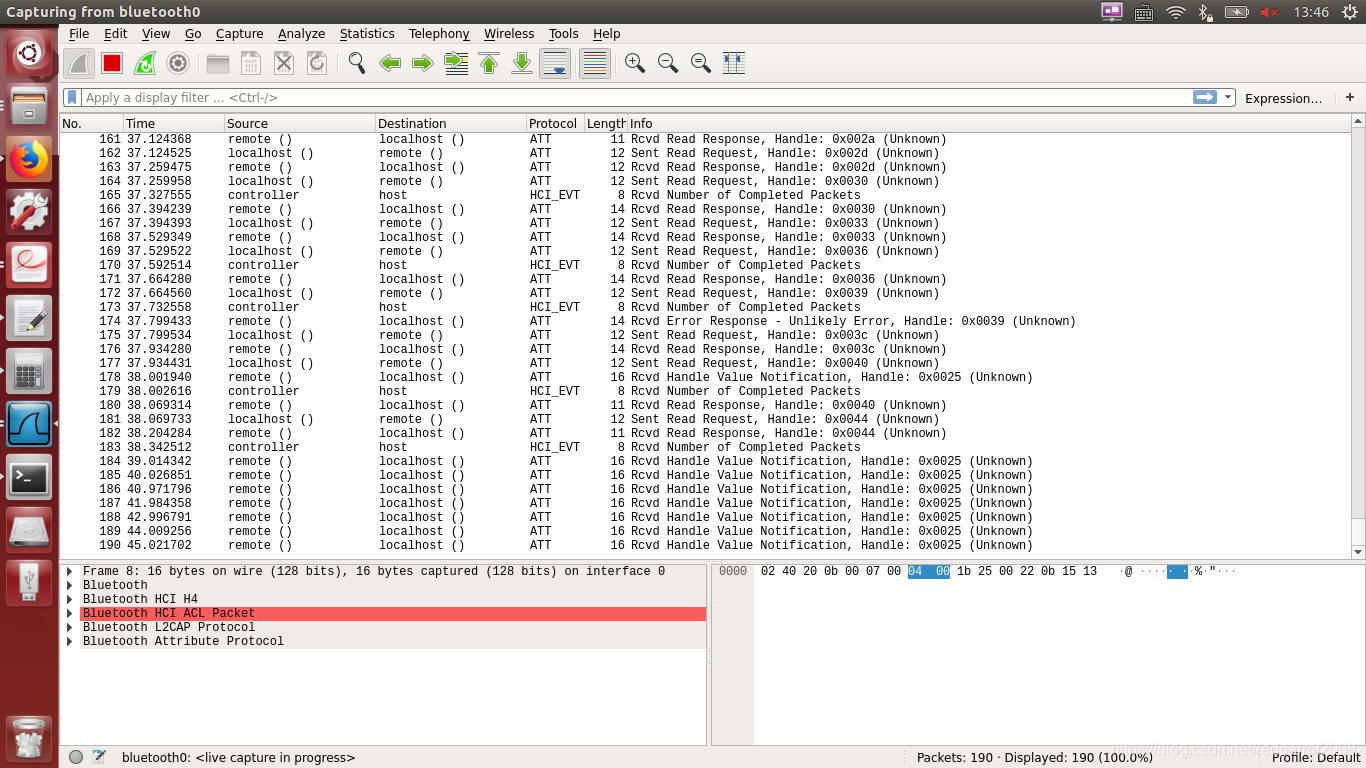The height and width of the screenshot is (768, 1366).
Task: Open the File menu
Action: (x=79, y=33)
